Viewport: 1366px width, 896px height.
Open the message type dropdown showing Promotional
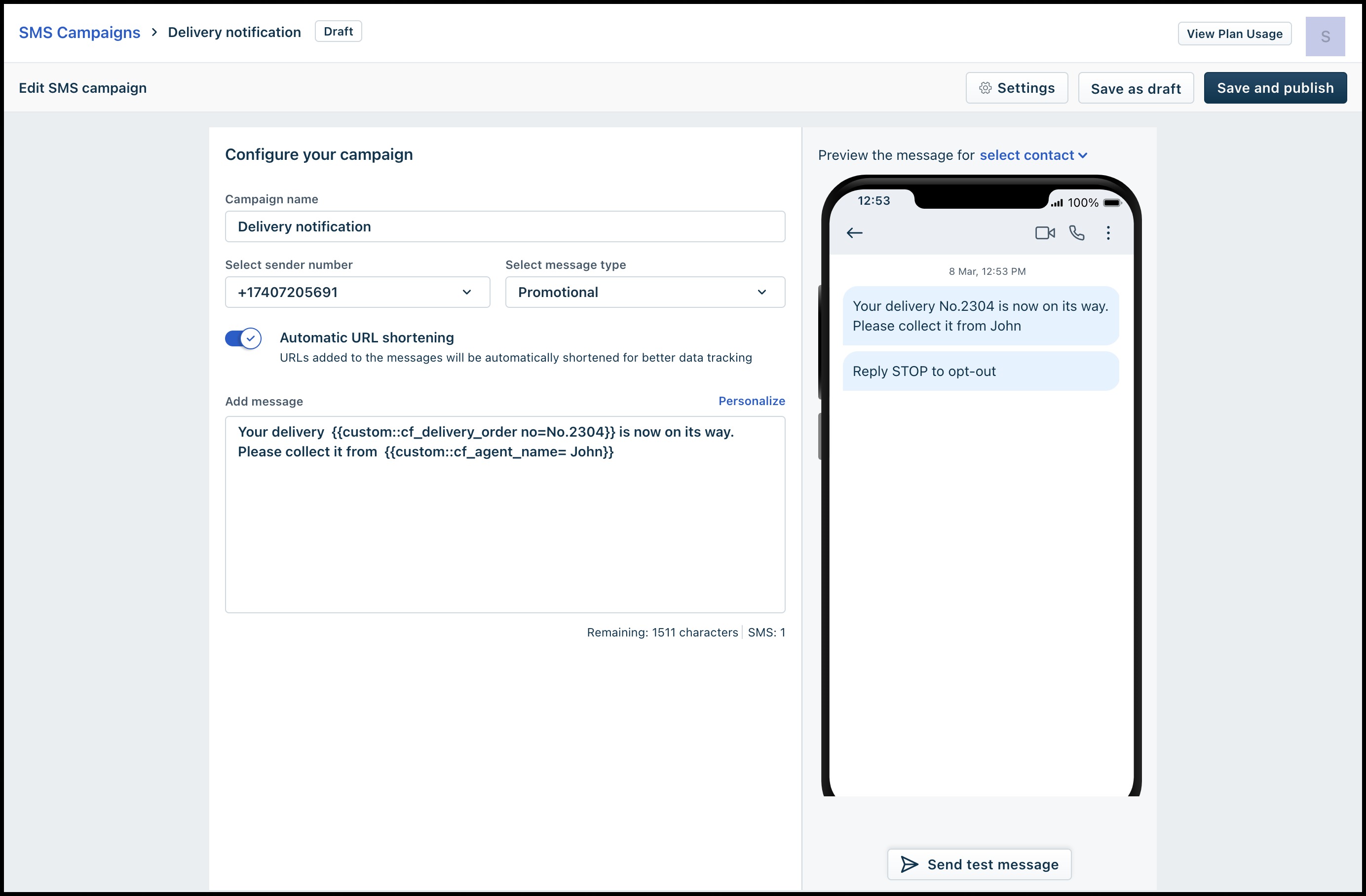645,292
